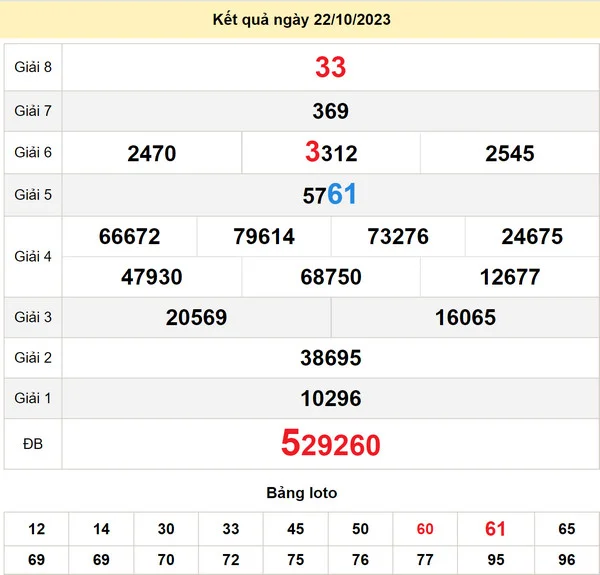The image size is (600, 575).
Task: Click the Giải 4 number 66672
Action: pyautogui.click(x=130, y=237)
